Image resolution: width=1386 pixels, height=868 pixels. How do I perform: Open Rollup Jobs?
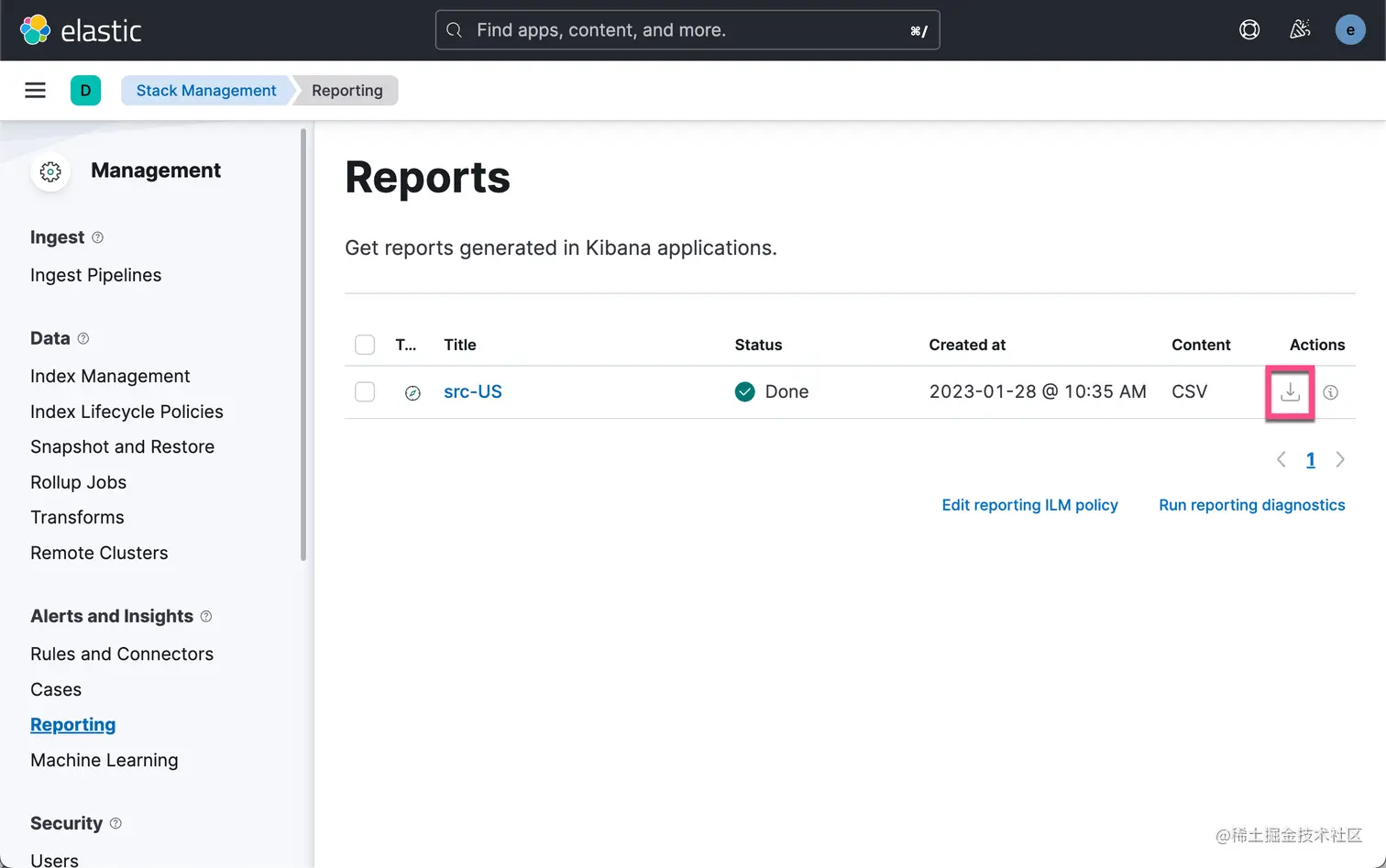click(78, 482)
